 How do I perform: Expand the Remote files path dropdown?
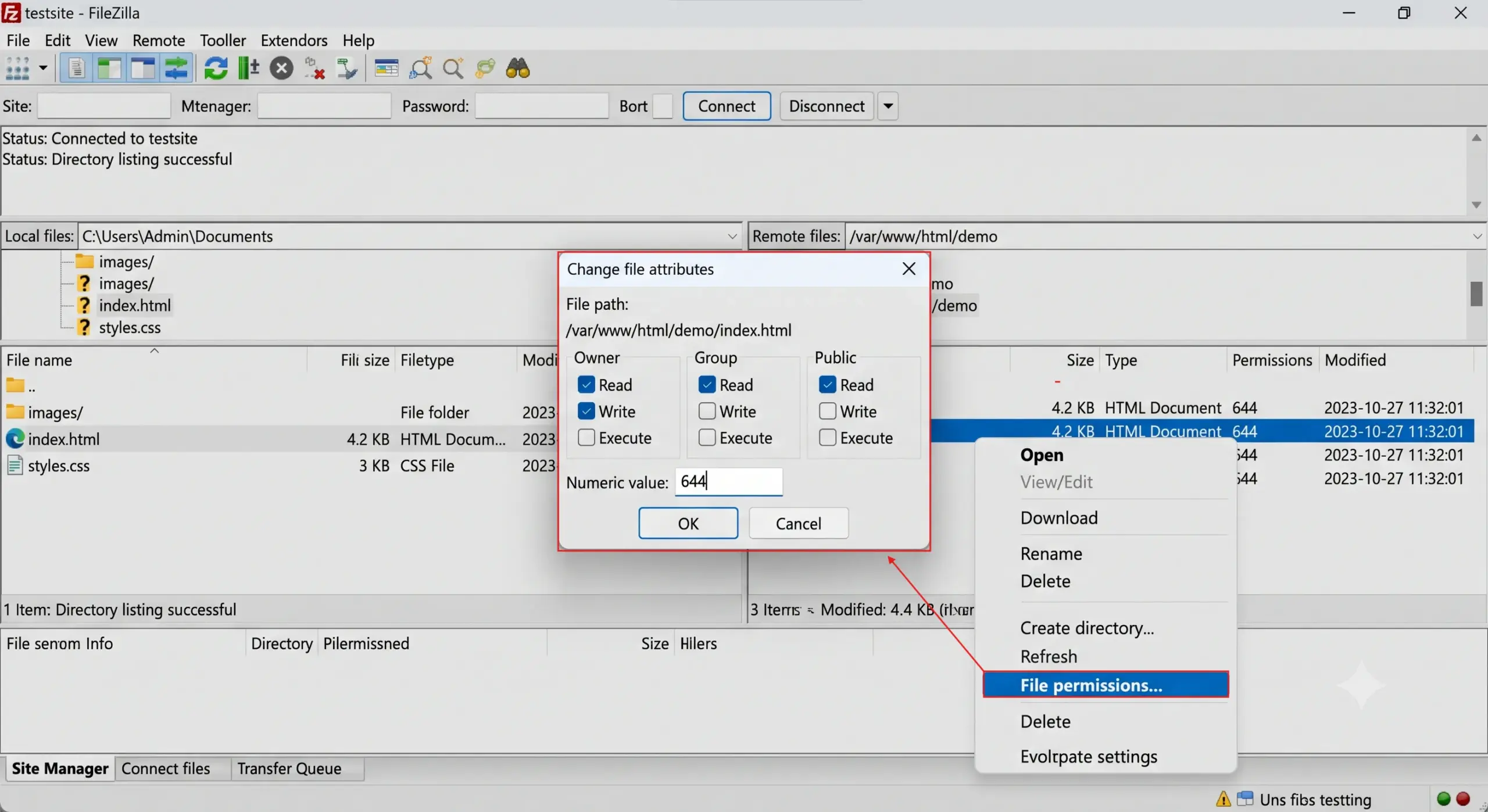point(1478,236)
